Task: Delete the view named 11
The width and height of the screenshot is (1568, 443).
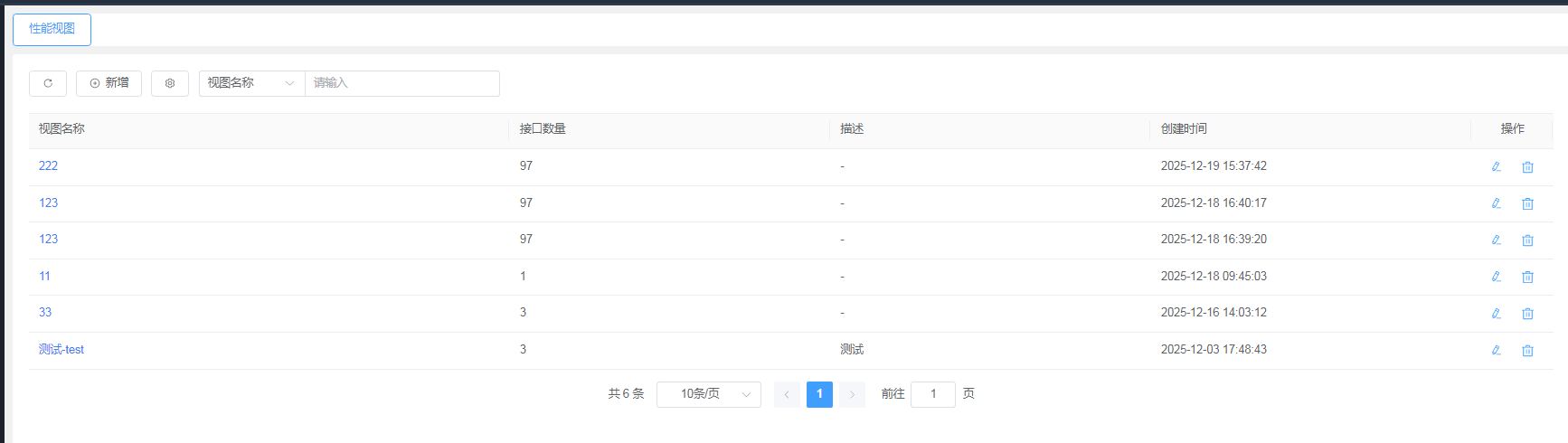Action: pyautogui.click(x=1527, y=277)
